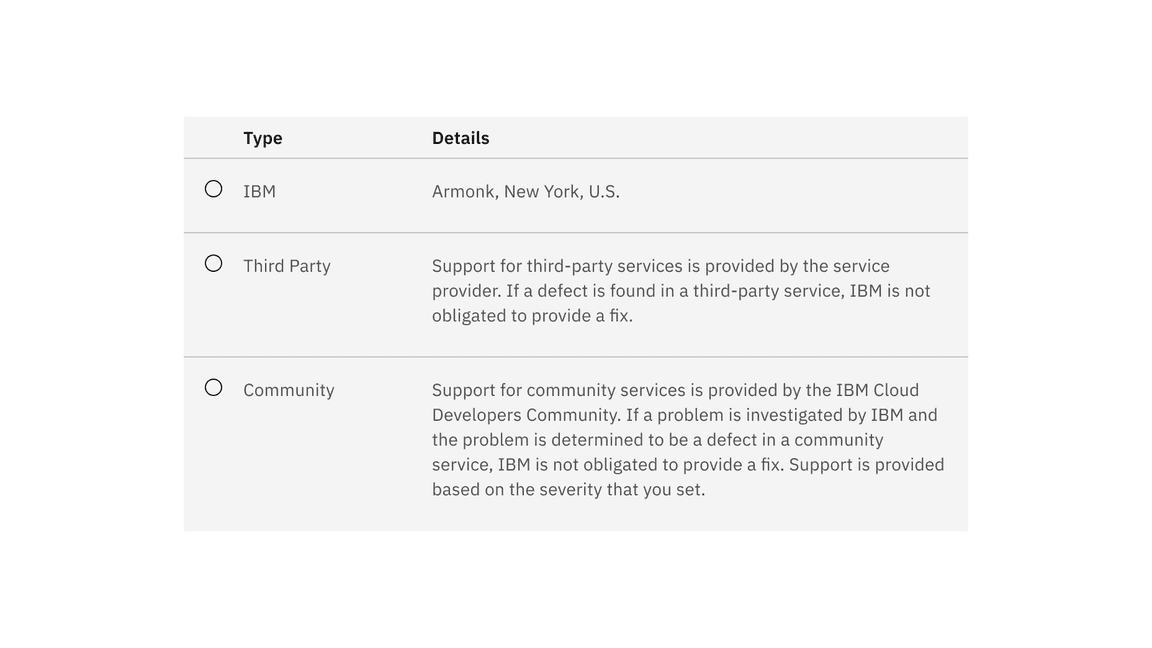Click 'Developers Community' line in Community details
The width and height of the screenshot is (1152, 648).
[685, 415]
